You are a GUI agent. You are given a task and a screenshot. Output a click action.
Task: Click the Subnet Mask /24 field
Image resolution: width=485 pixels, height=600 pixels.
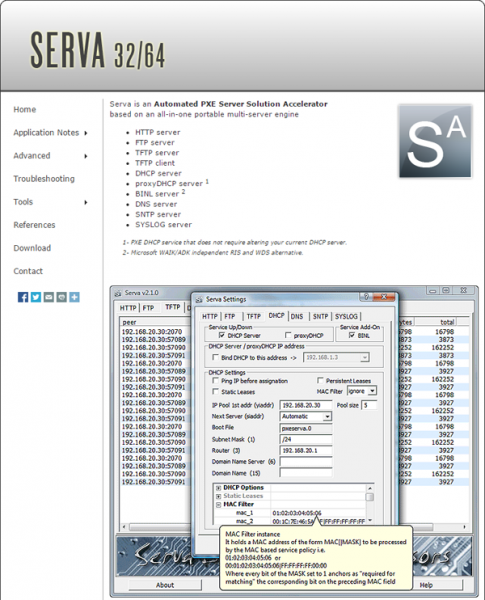(x=306, y=439)
